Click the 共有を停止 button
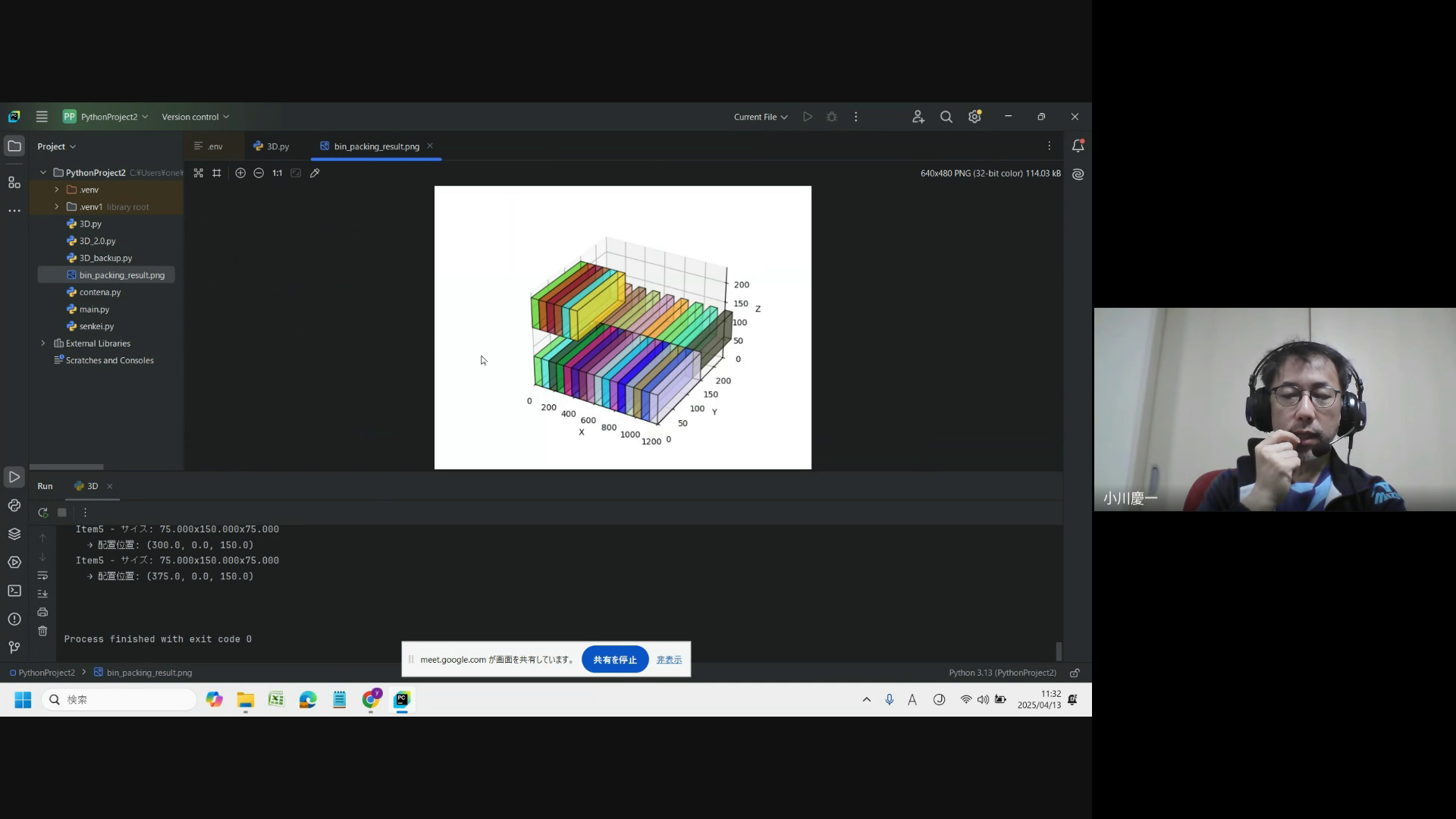 click(x=614, y=660)
